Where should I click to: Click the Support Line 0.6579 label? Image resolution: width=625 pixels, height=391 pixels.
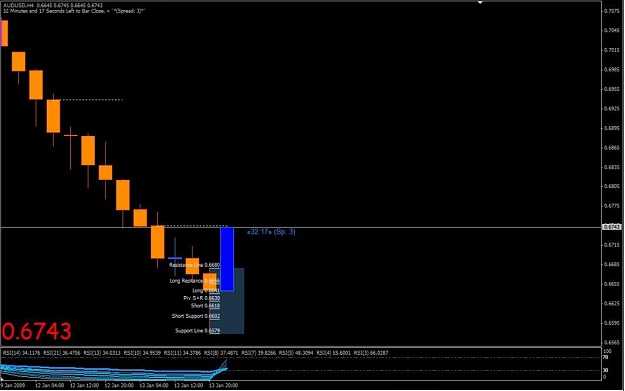pos(197,330)
